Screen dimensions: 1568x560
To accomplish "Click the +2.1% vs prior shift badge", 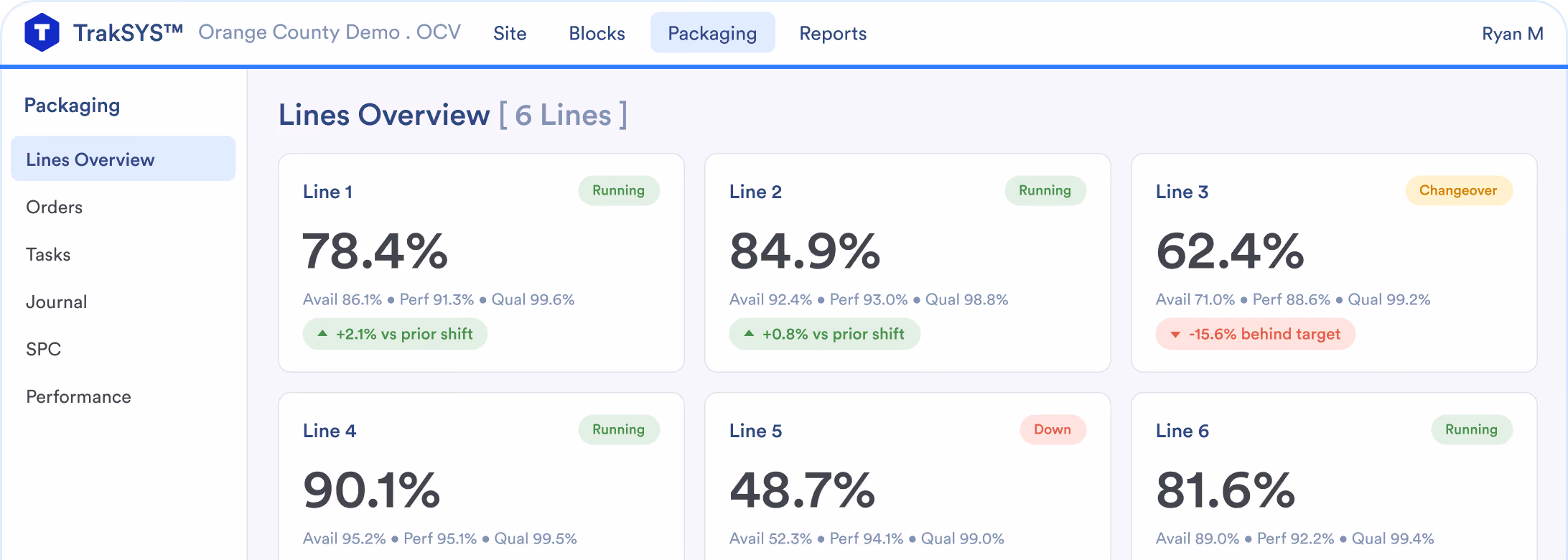I will [x=395, y=334].
